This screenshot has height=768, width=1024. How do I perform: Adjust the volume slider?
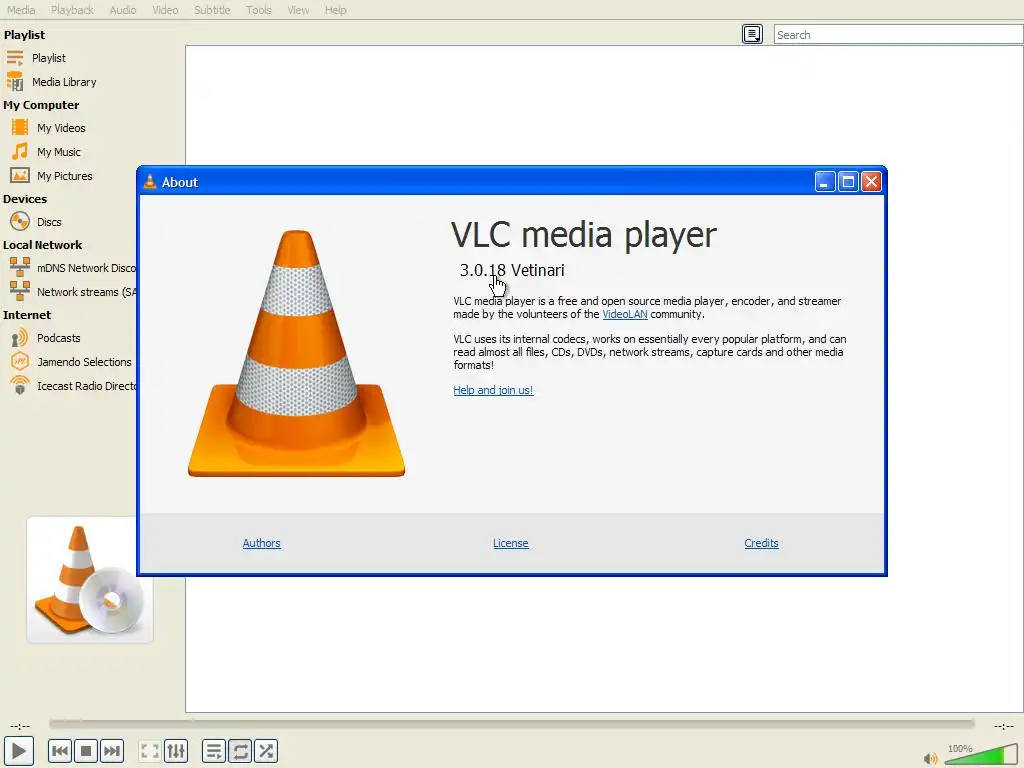[x=981, y=754]
